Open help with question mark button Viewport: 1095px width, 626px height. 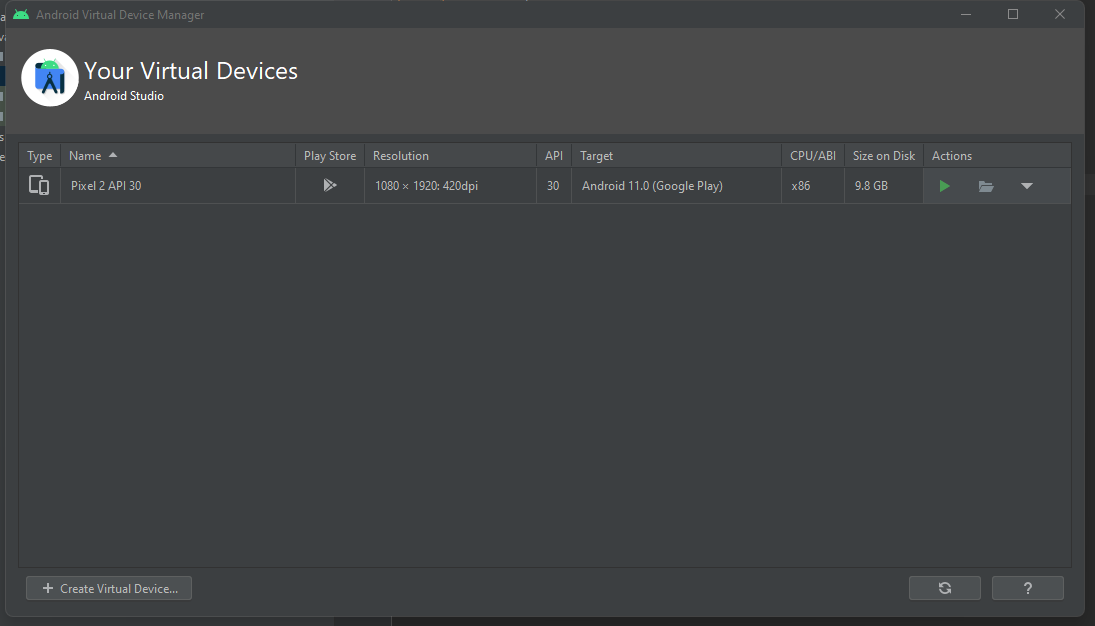pyautogui.click(x=1027, y=588)
